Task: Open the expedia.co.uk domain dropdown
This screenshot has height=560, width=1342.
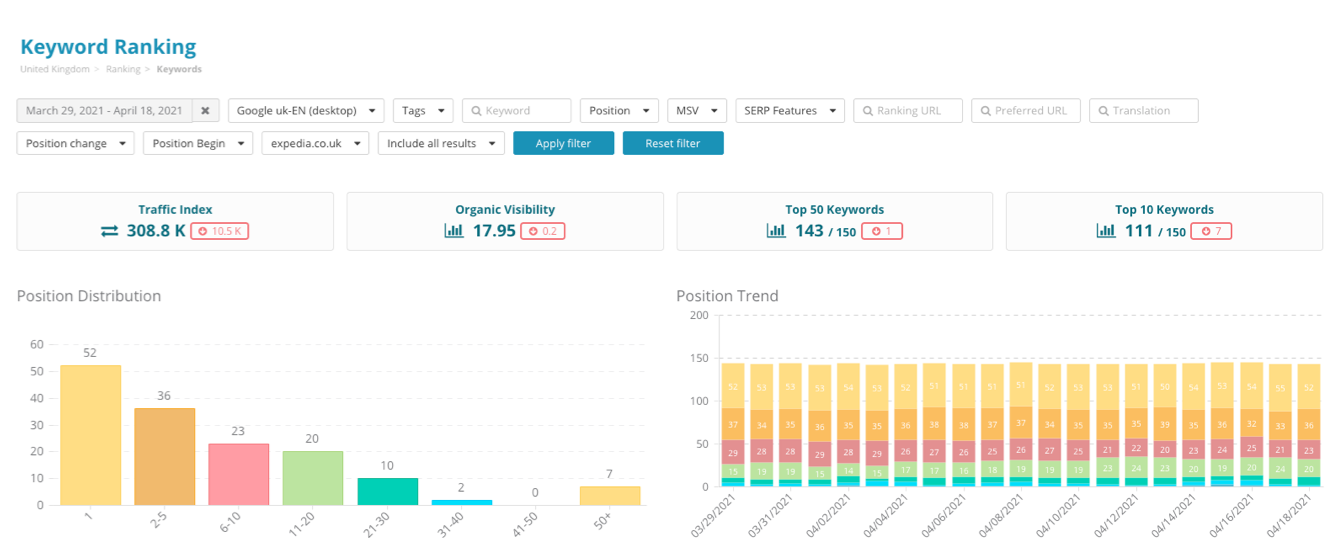Action: point(315,144)
